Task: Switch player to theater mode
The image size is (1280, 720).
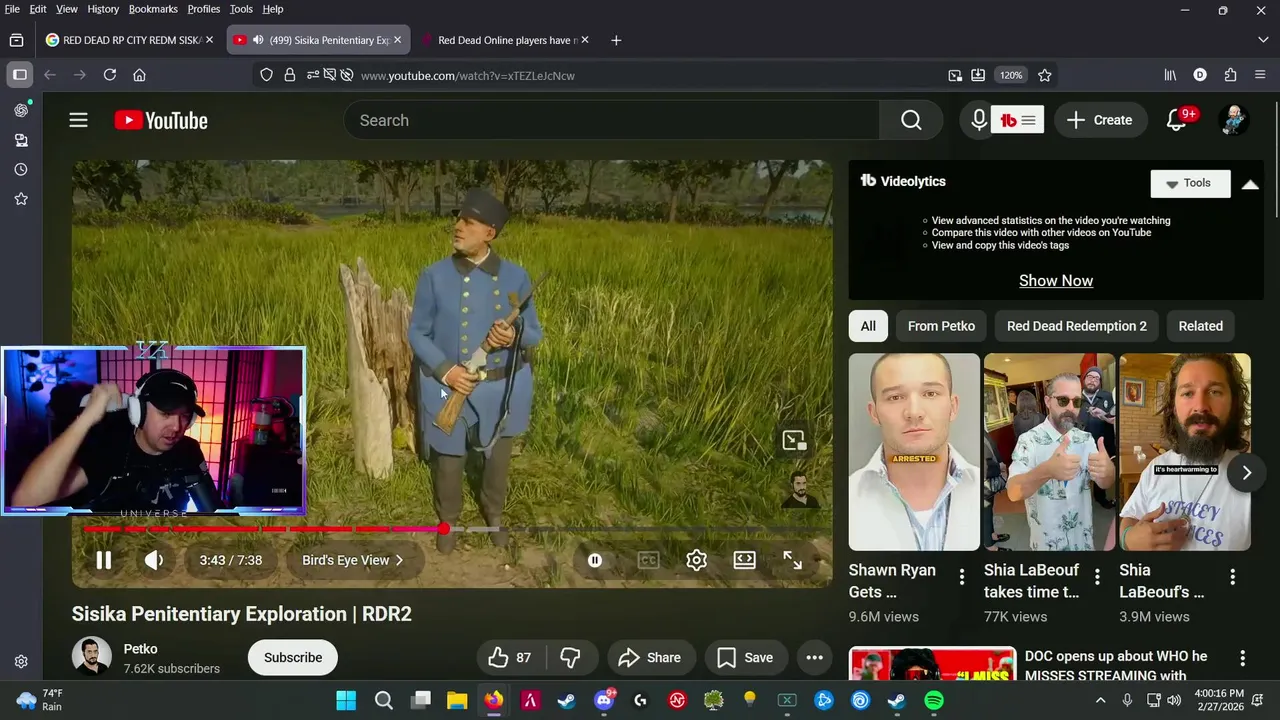Action: [744, 560]
